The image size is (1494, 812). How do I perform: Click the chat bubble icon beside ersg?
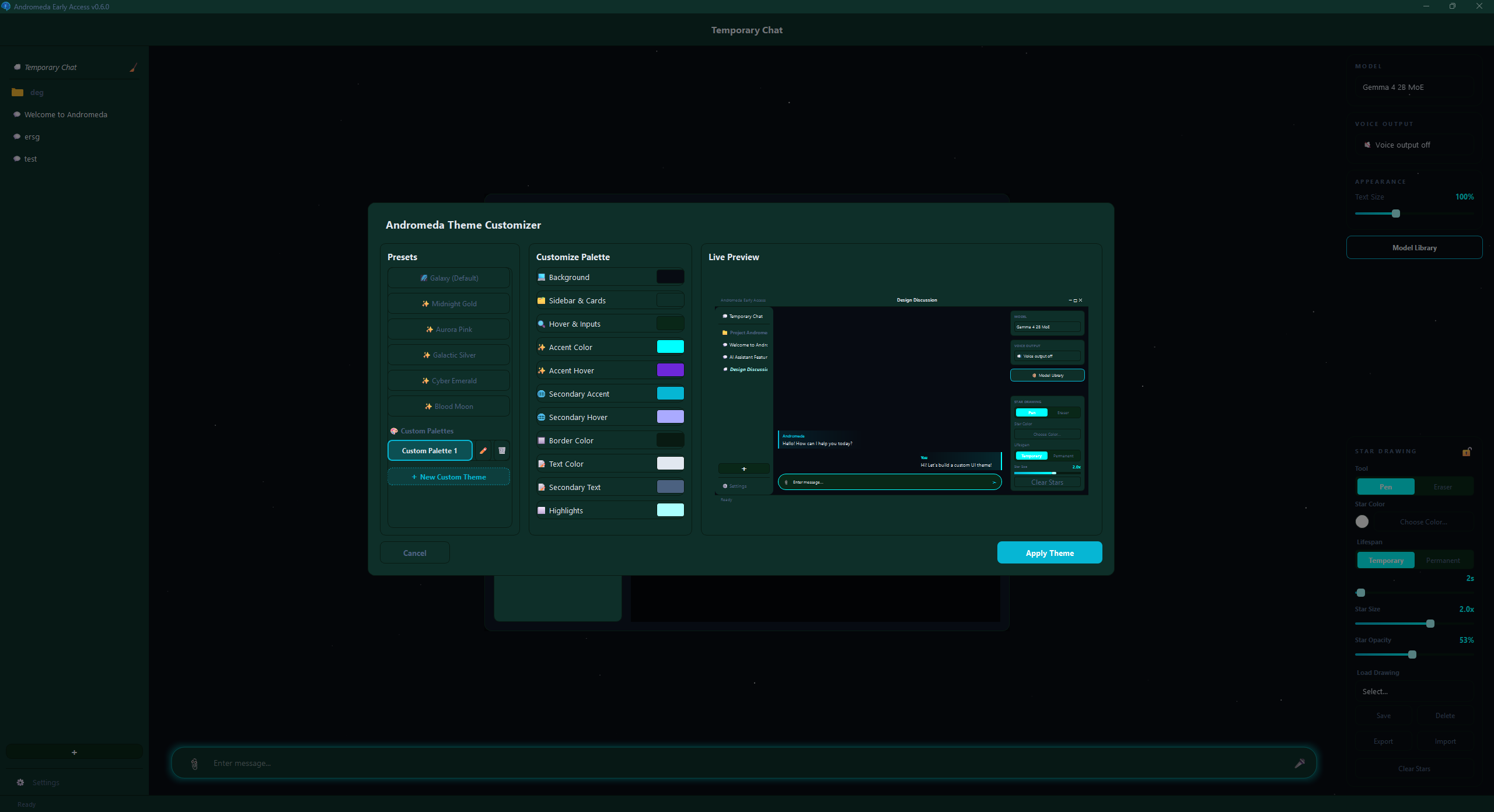coord(17,136)
